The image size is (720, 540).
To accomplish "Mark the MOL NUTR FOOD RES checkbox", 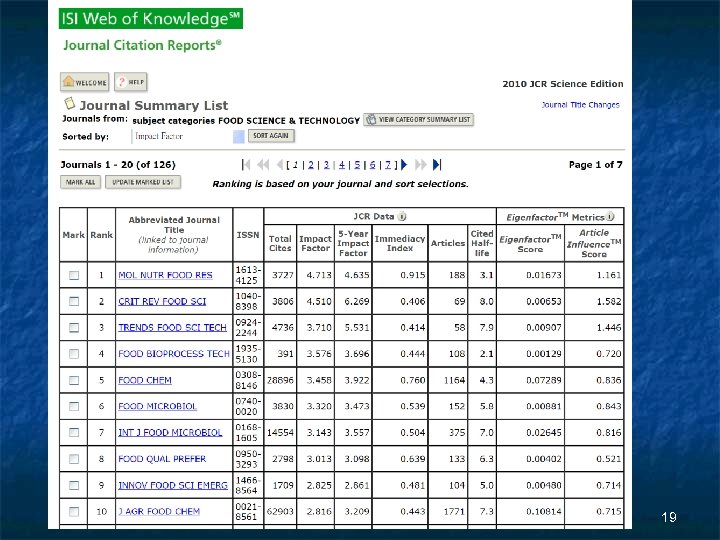I will point(73,275).
